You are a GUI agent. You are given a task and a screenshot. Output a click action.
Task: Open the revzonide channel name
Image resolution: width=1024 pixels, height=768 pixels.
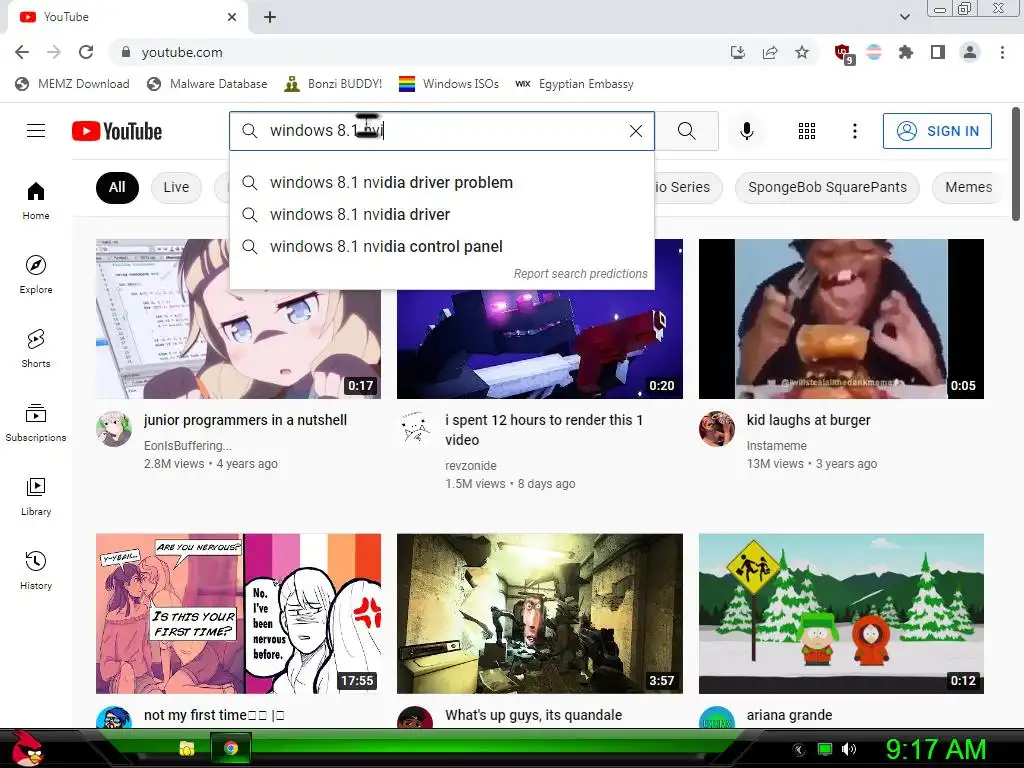coord(471,466)
